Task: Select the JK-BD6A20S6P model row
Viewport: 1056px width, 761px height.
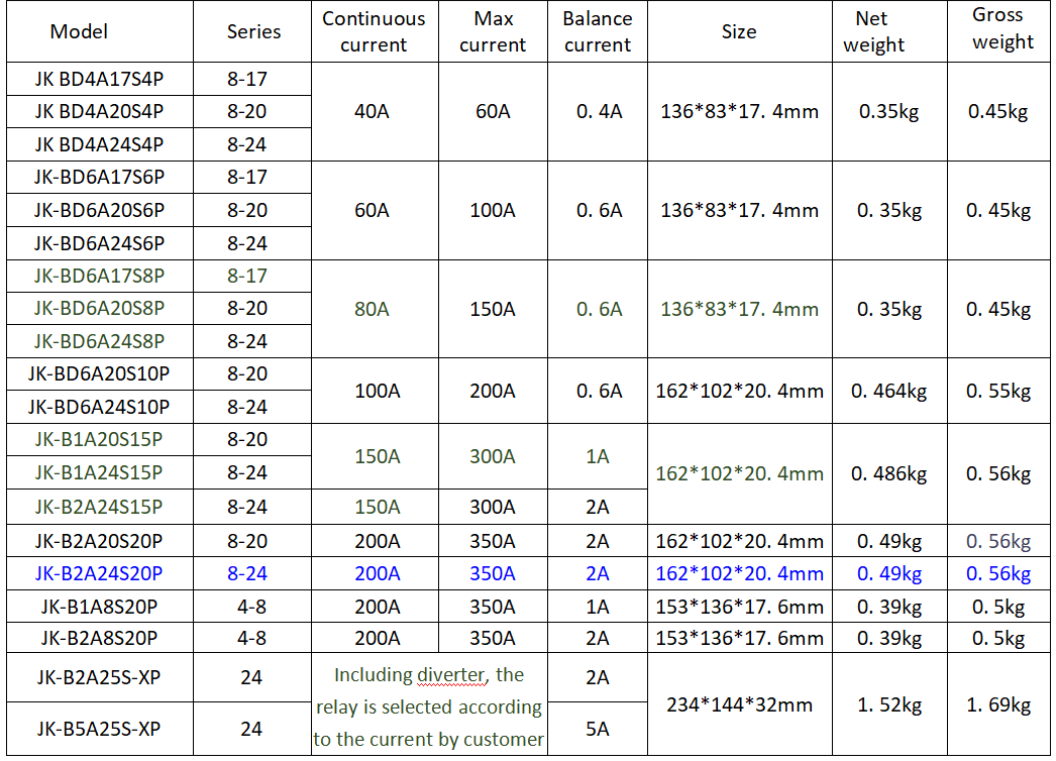Action: 99,210
